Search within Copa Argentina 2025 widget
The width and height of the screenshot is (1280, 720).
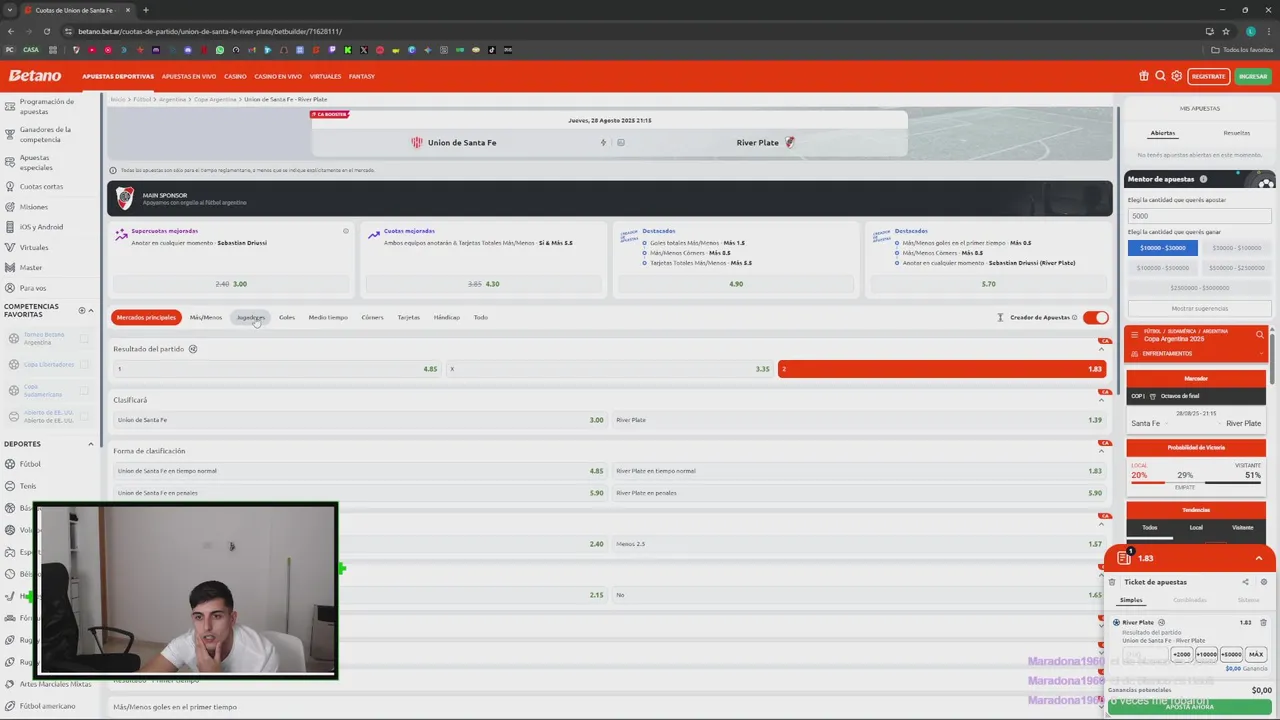[x=1259, y=335]
